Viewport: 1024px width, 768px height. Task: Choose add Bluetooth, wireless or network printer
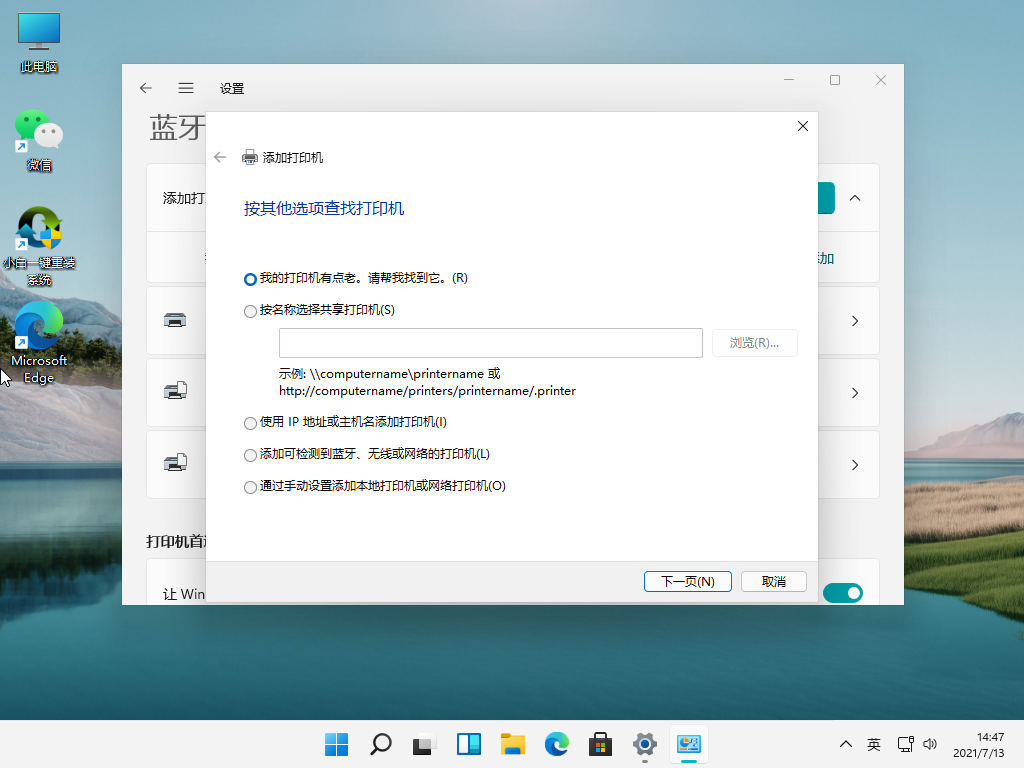[x=250, y=455]
